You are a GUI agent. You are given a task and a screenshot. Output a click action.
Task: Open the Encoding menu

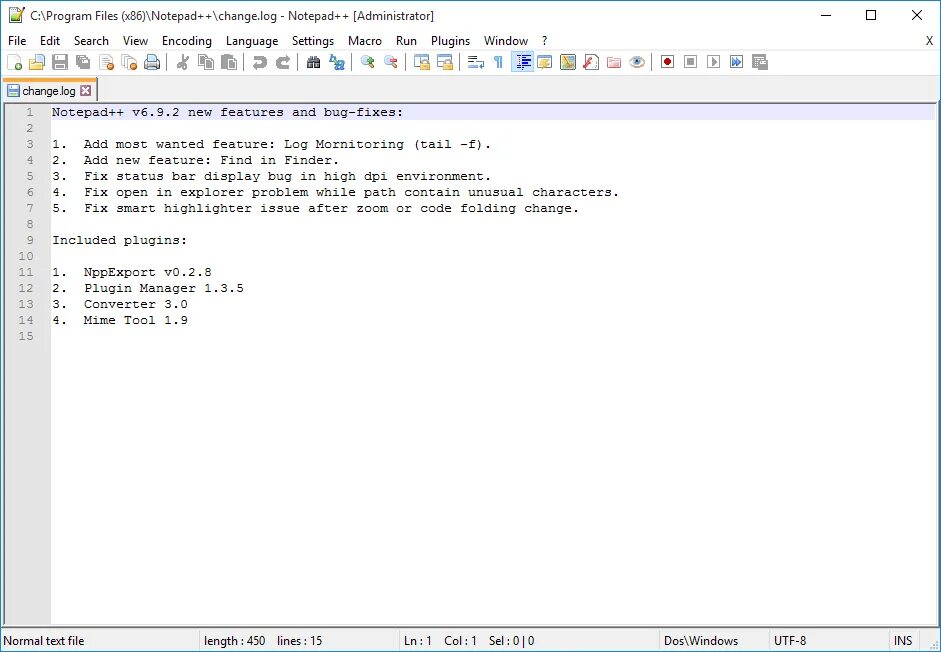point(187,41)
